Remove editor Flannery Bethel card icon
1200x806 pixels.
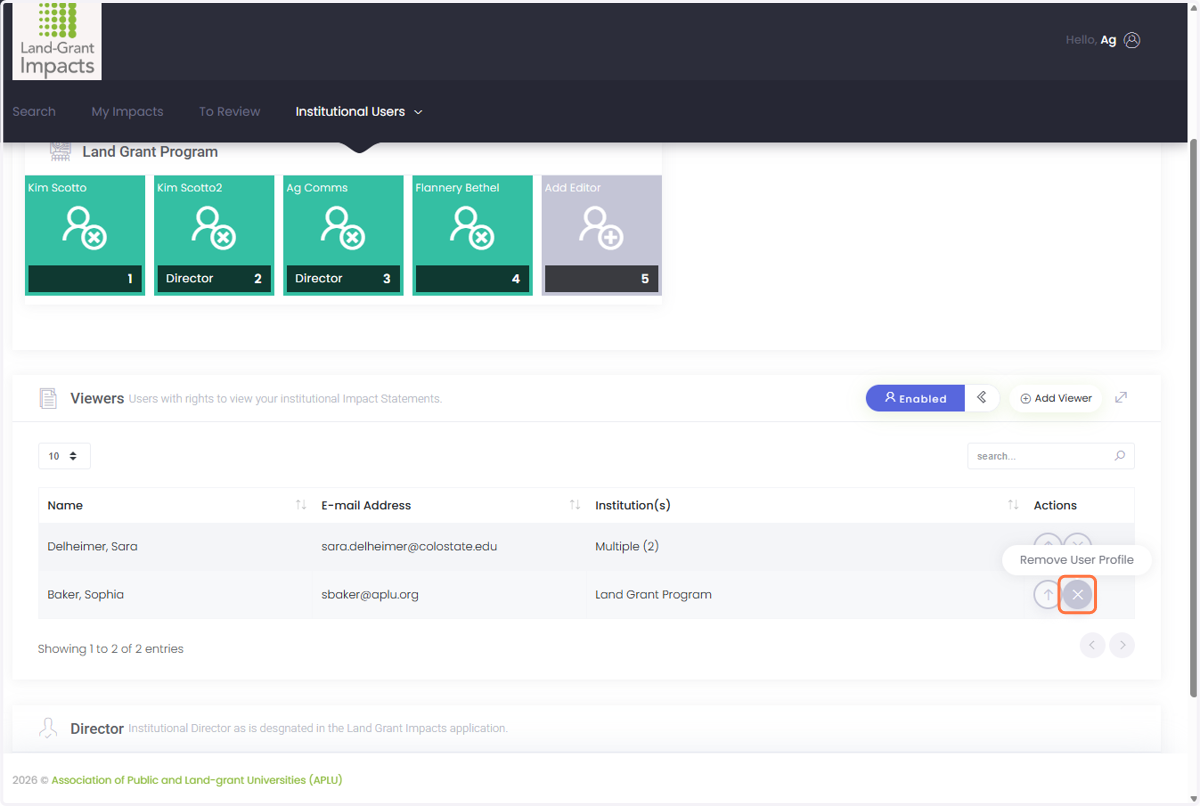tap(472, 227)
